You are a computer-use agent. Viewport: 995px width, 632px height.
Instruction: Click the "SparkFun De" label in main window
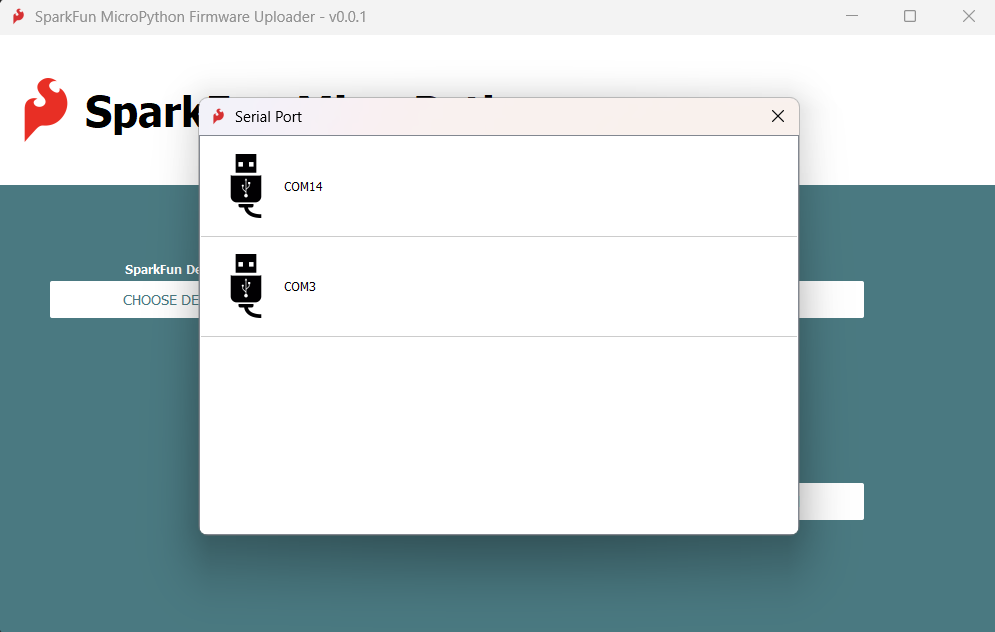click(162, 270)
